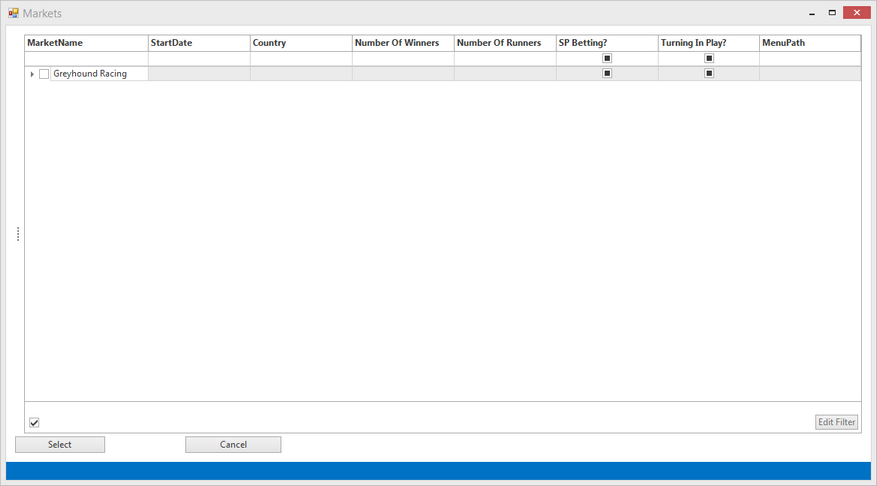The image size is (877, 486).
Task: Sort by the MarketName column header
Action: [87, 43]
